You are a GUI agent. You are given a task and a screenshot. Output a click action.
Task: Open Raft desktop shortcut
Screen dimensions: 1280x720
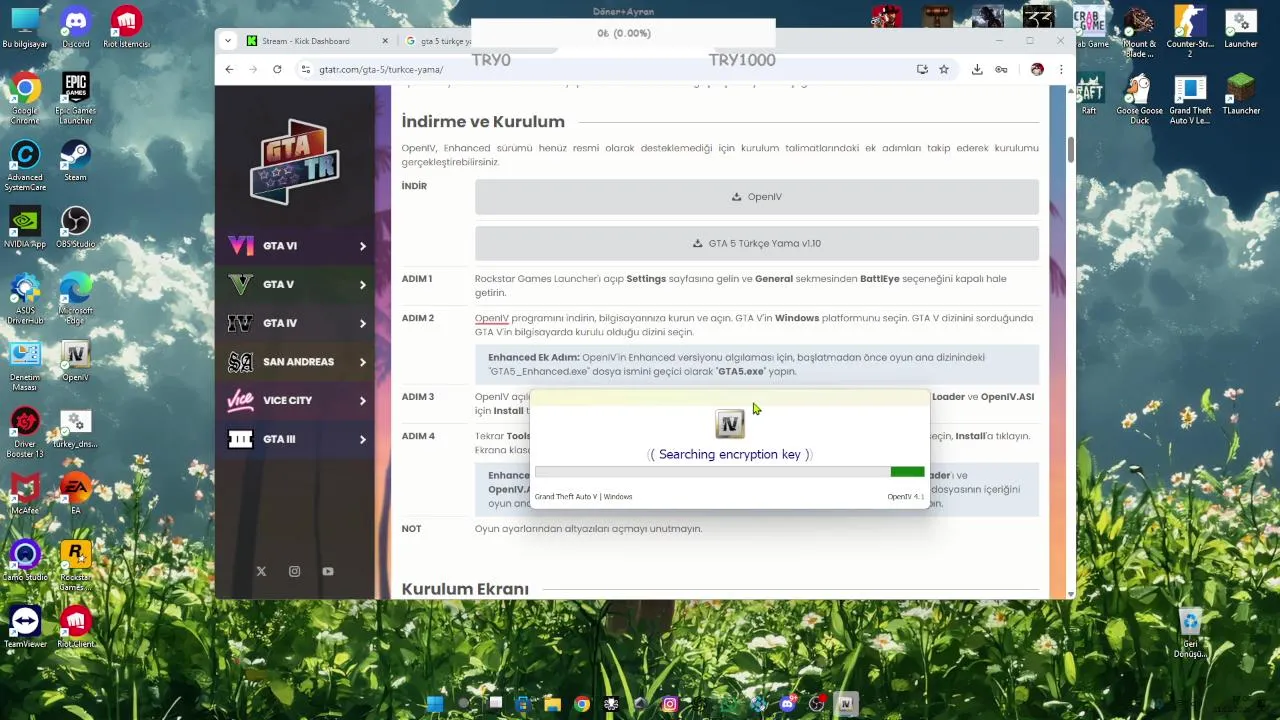coord(1088,94)
